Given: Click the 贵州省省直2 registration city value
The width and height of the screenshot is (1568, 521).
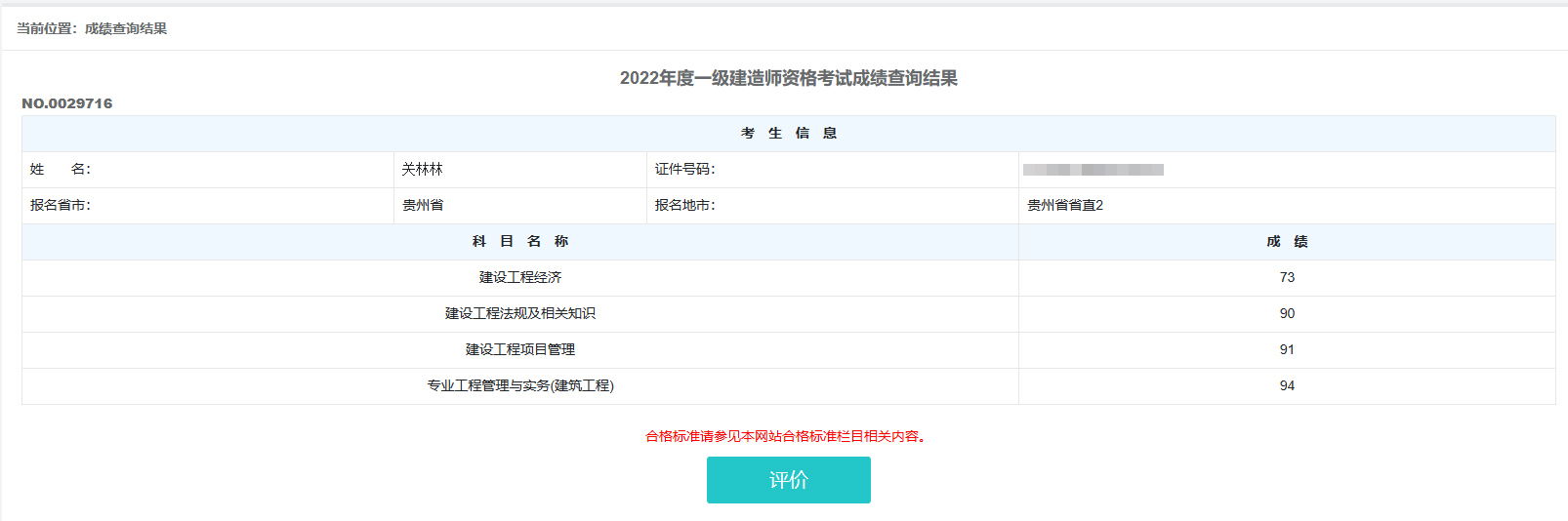Looking at the screenshot, I should 1064,206.
